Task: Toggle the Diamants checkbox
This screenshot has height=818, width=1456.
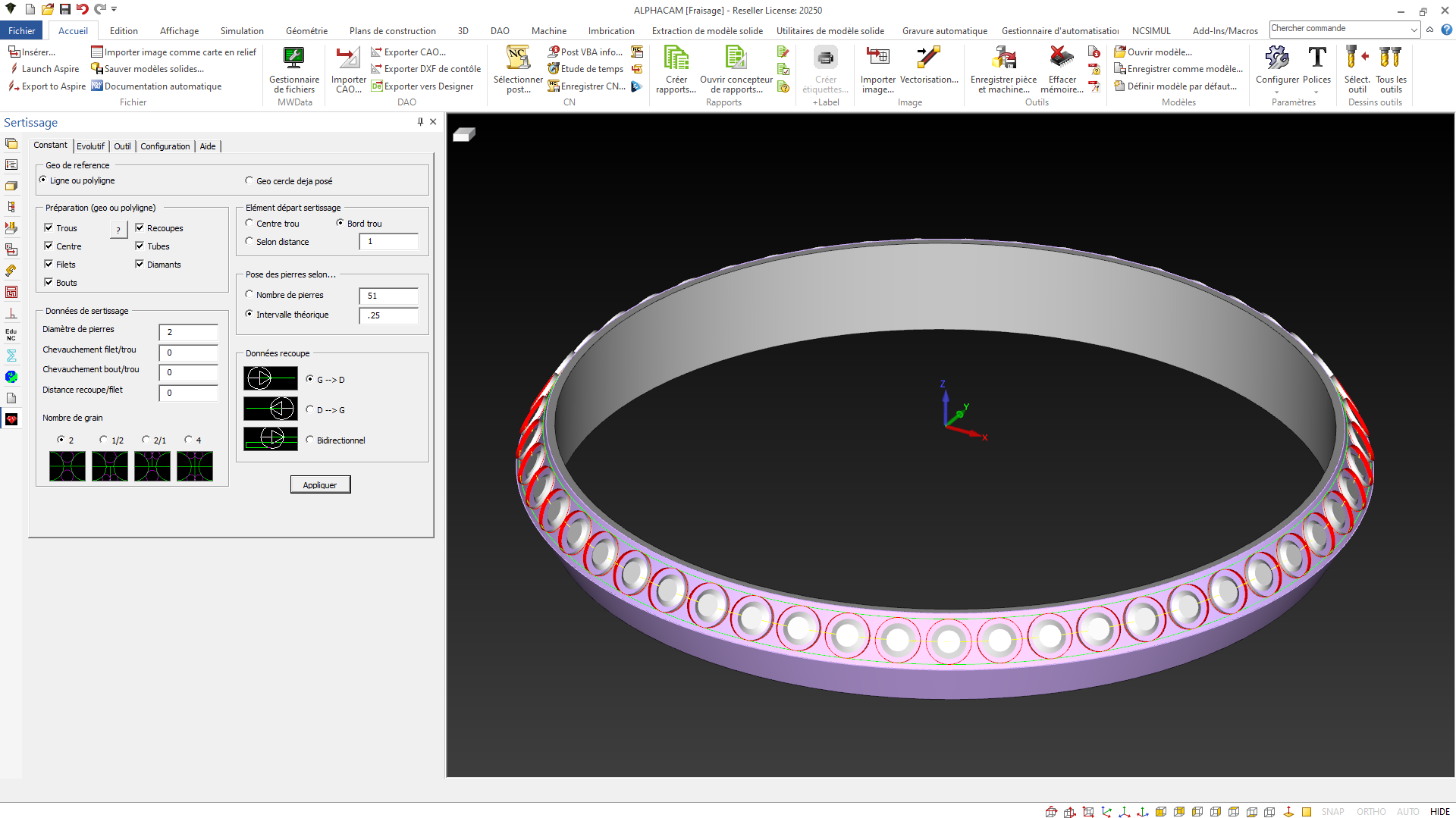Action: tap(140, 265)
